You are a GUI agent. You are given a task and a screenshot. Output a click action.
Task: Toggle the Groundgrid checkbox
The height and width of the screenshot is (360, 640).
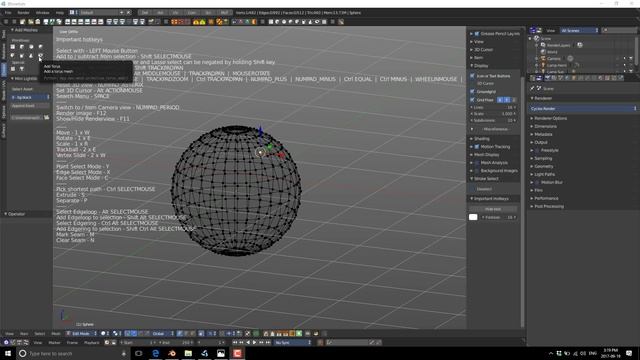click(x=473, y=91)
